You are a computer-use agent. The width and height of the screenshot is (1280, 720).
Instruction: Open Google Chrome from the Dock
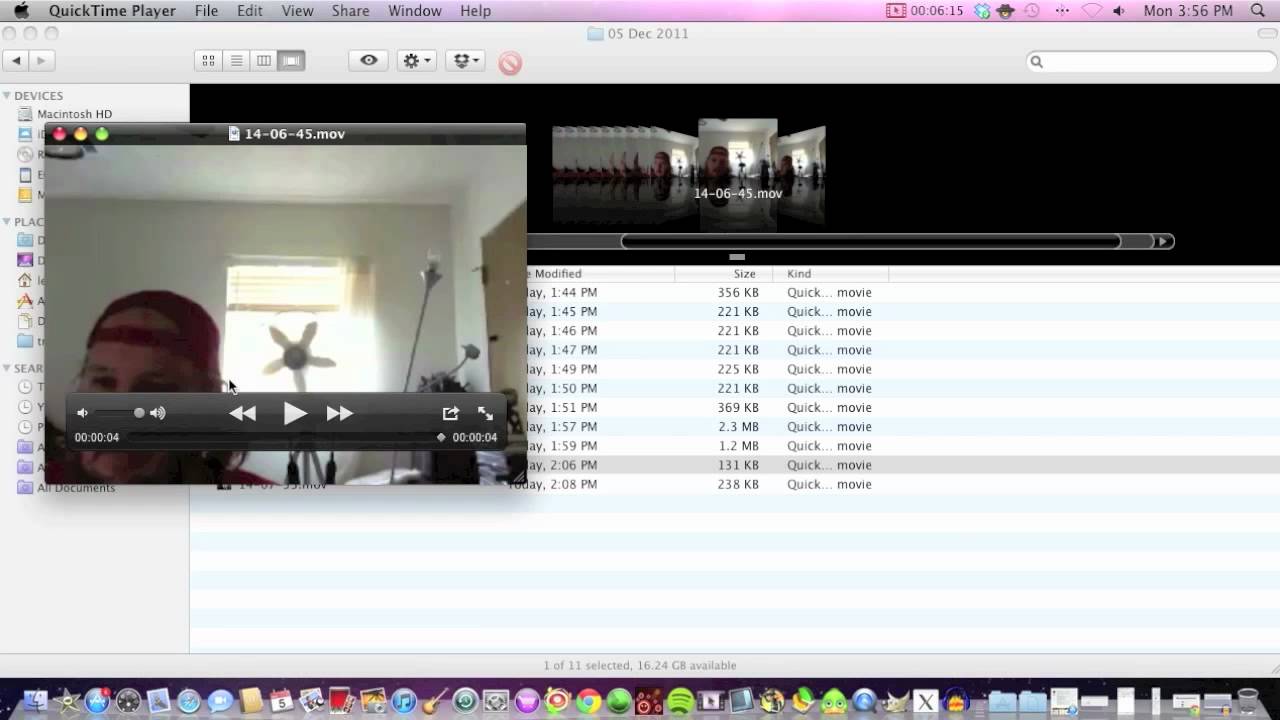(x=588, y=702)
